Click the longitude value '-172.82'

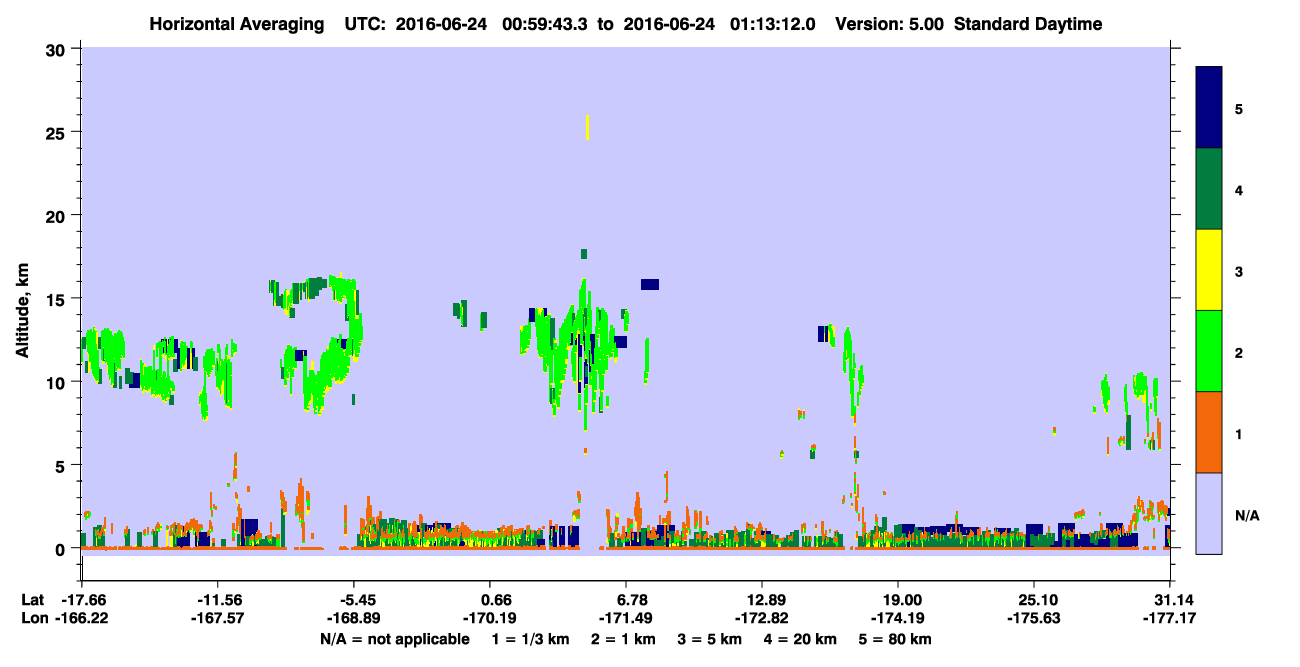(x=762, y=618)
